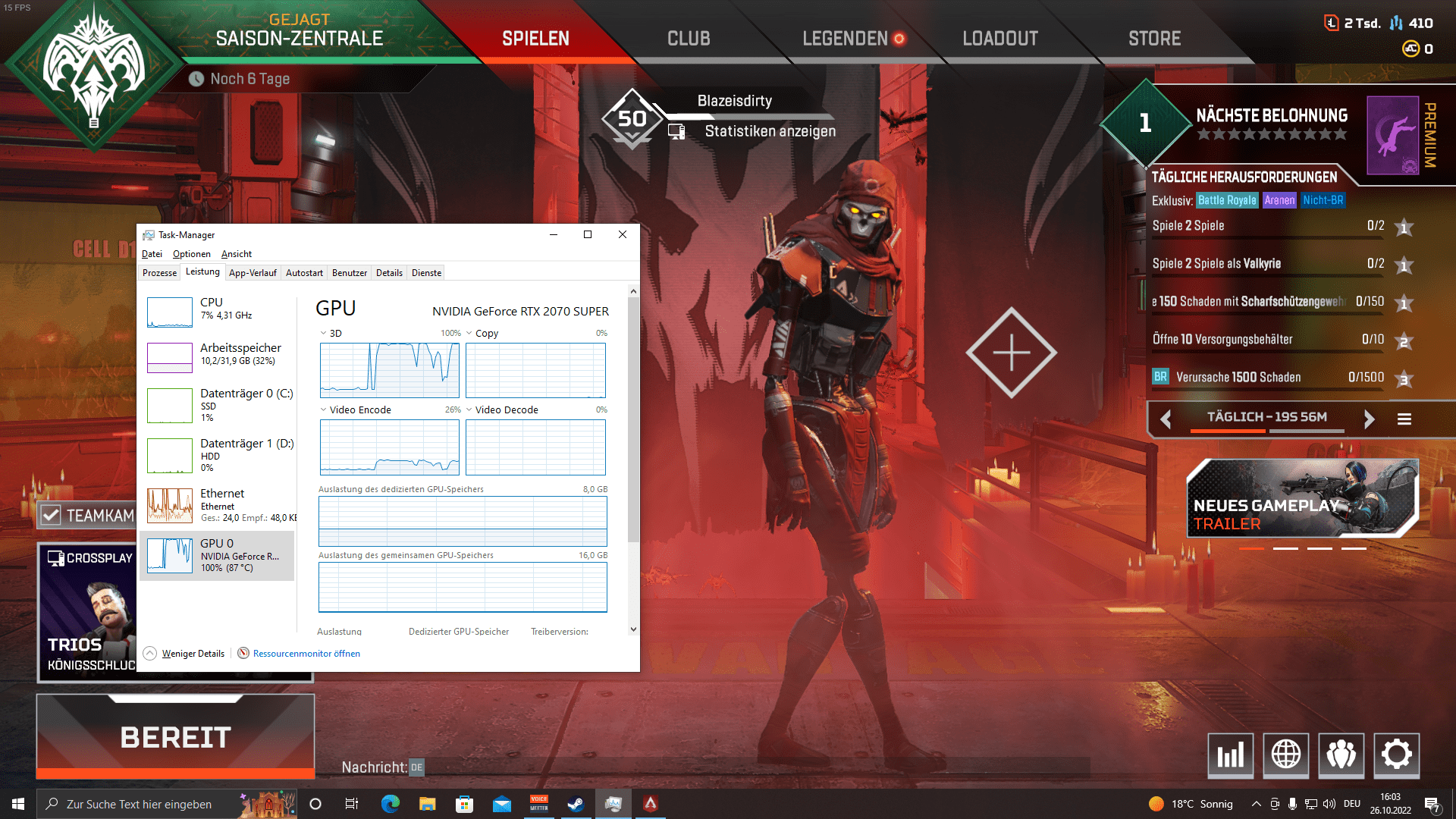Expand the Video Decode graph dropdown

(x=469, y=409)
